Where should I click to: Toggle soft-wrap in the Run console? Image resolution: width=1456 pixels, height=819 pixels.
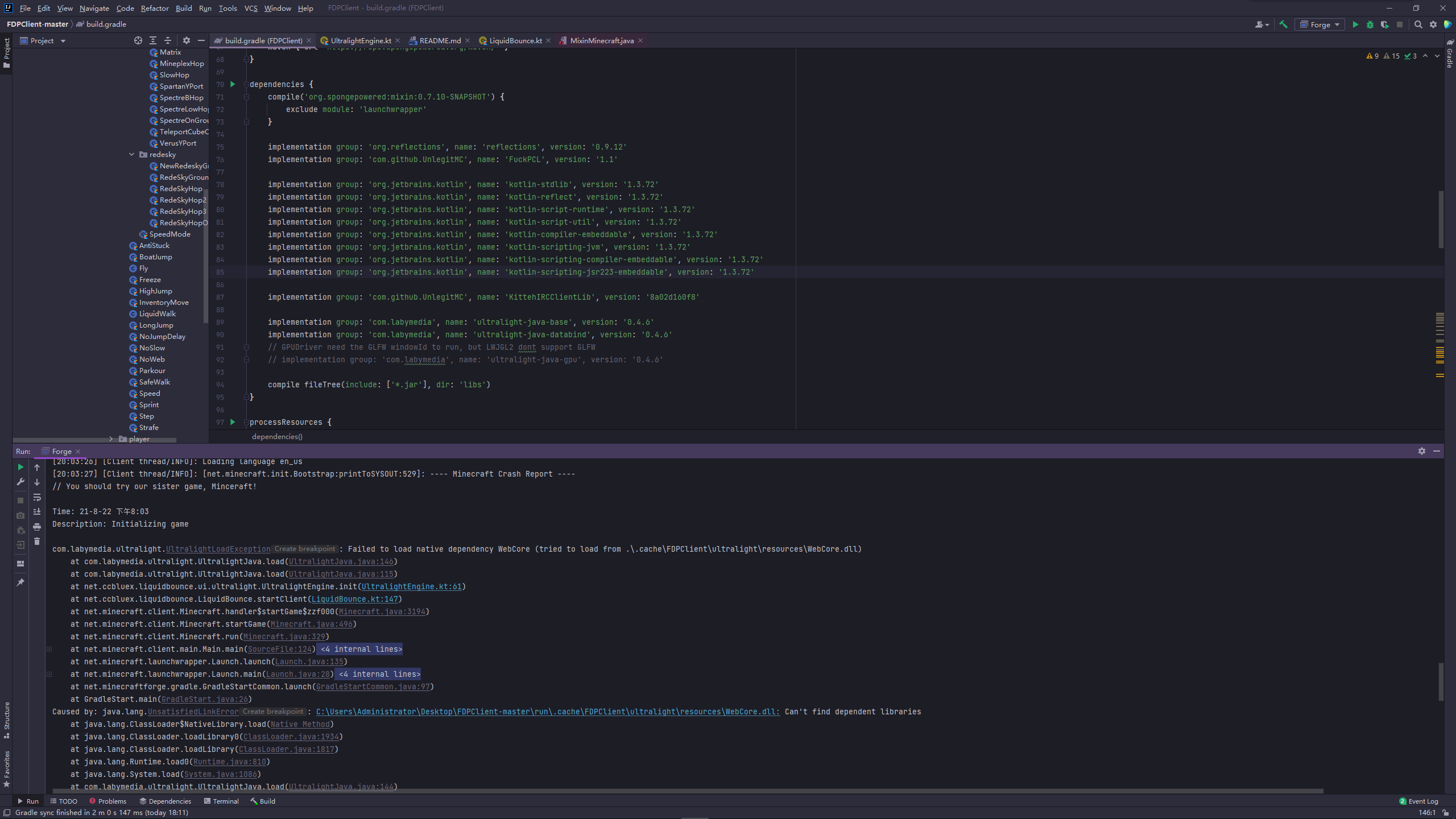tap(37, 497)
